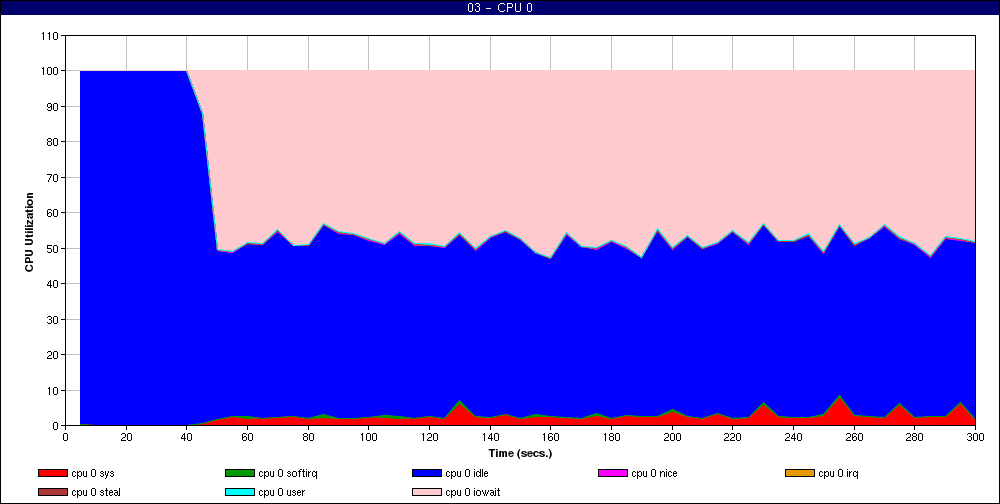Click the cyan cpu 0 user legend swatch

(240, 492)
